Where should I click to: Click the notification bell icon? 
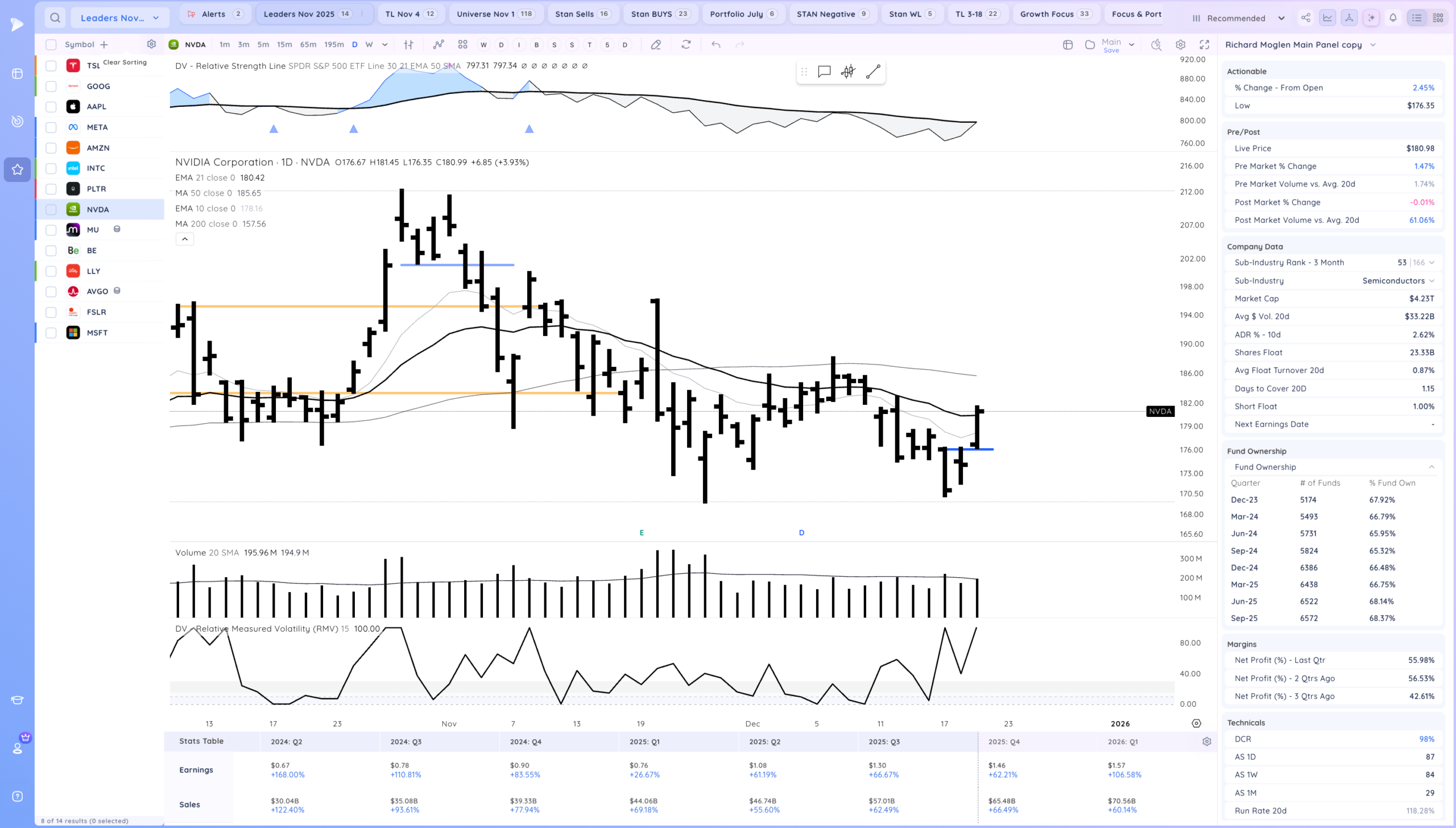tap(1393, 18)
